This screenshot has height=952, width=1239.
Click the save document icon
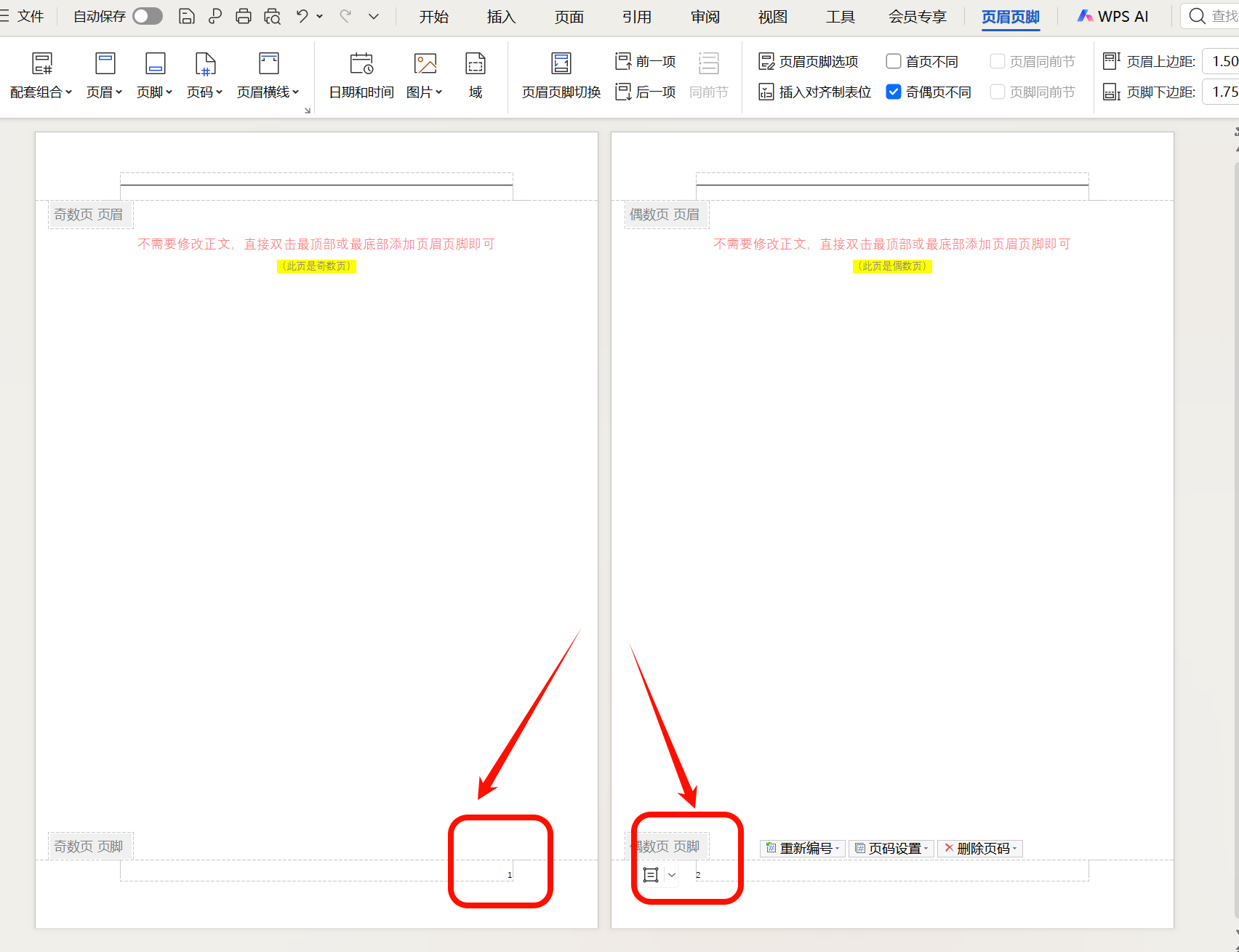click(x=187, y=16)
